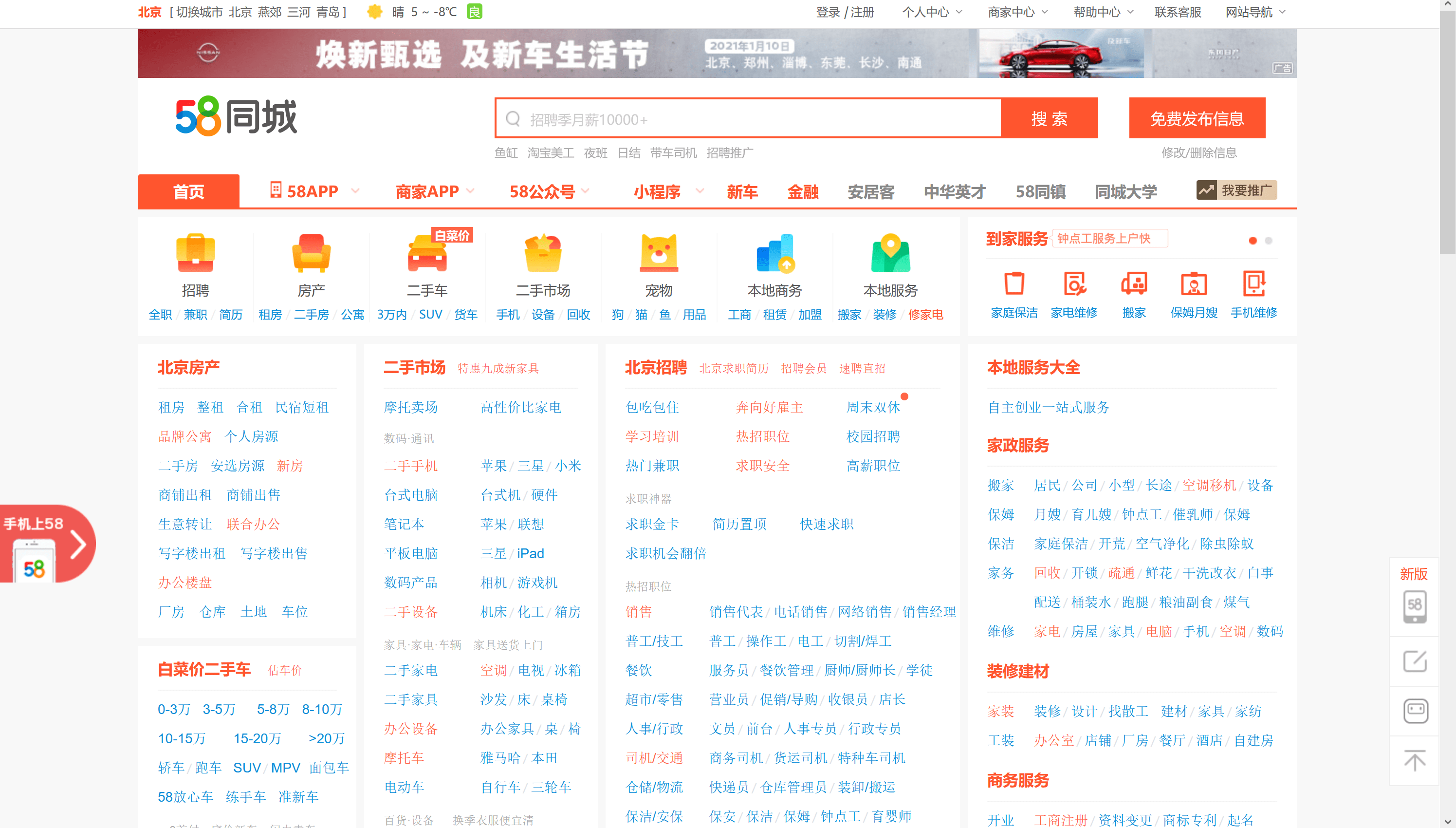Click the 免费发布信息 button
Screen dimensions: 1456x828
pos(1197,118)
